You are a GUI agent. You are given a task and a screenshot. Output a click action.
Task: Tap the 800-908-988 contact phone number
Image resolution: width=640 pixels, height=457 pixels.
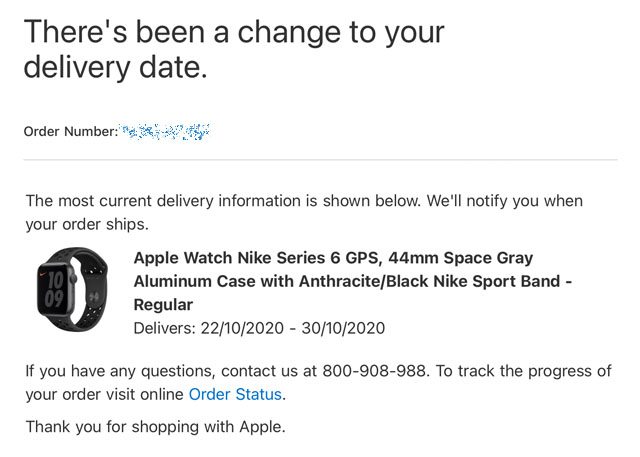[374, 371]
